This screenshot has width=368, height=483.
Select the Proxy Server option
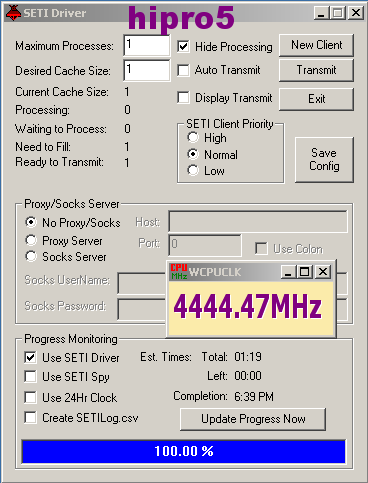pos(31,240)
